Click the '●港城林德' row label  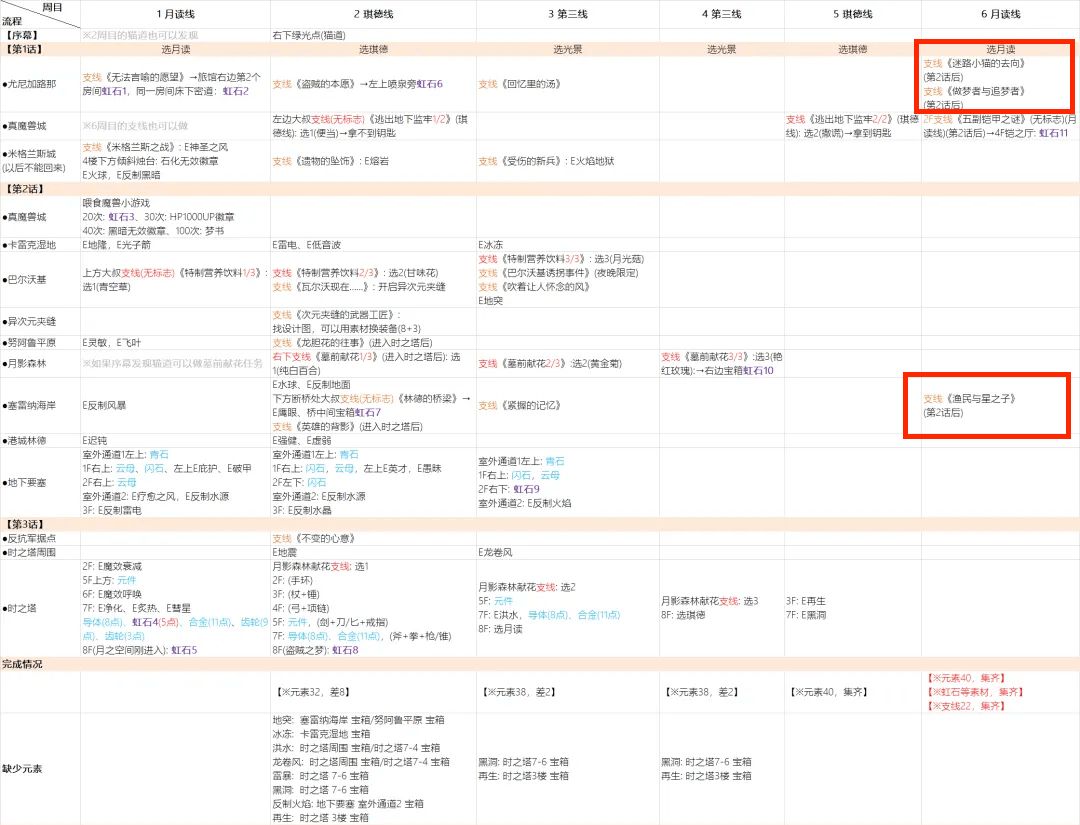24,440
